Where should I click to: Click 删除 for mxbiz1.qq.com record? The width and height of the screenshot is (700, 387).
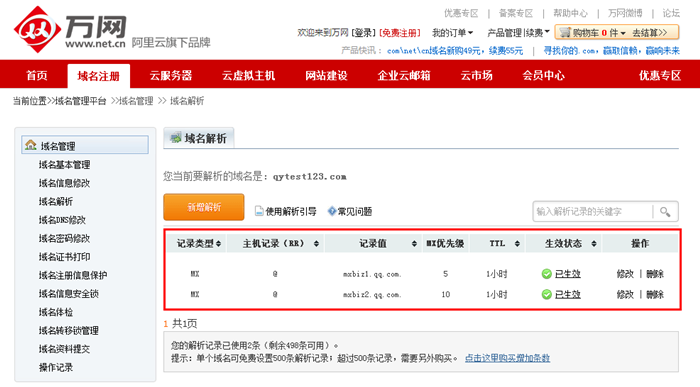pos(655,274)
